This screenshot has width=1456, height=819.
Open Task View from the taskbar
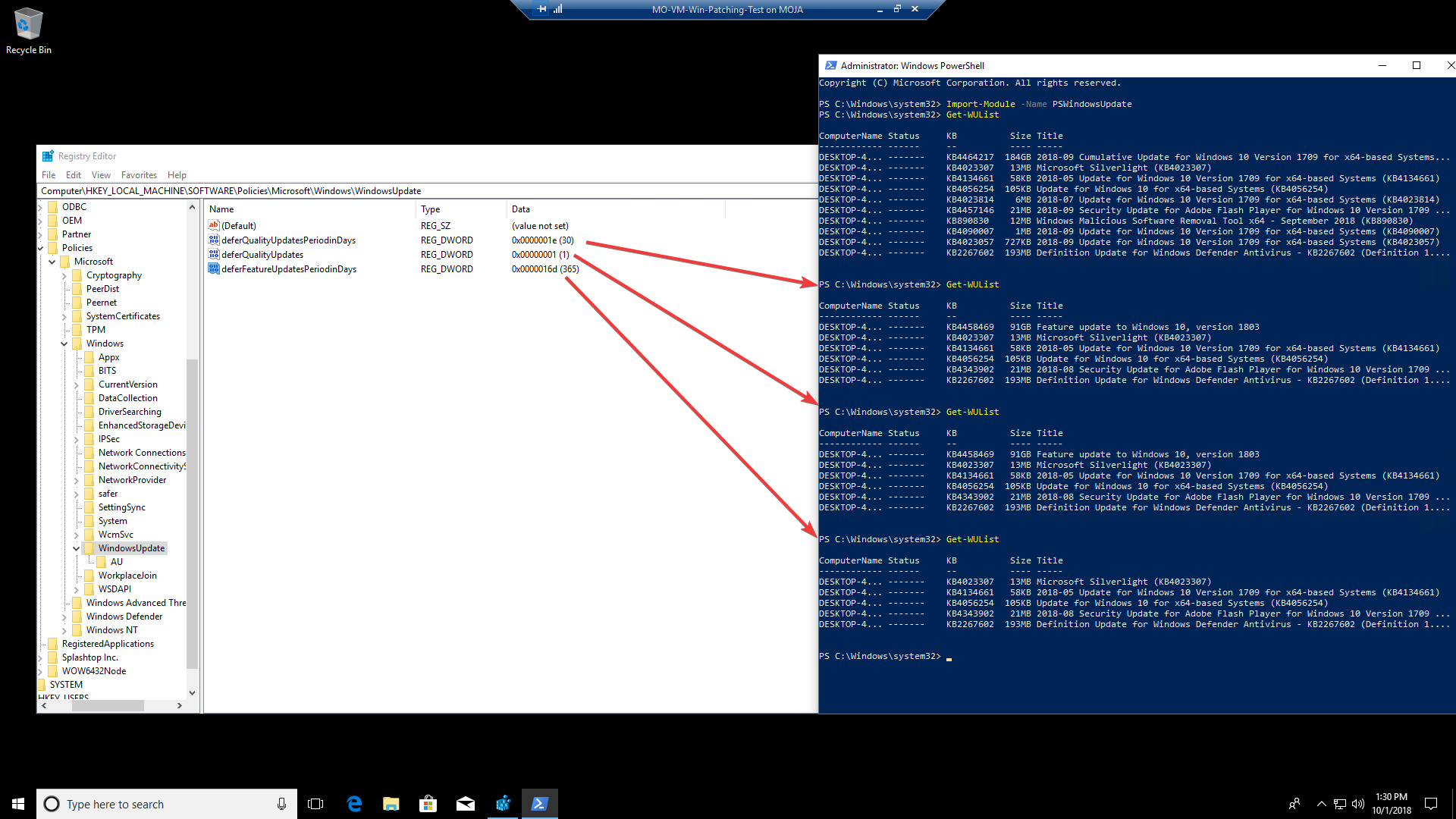click(x=315, y=804)
